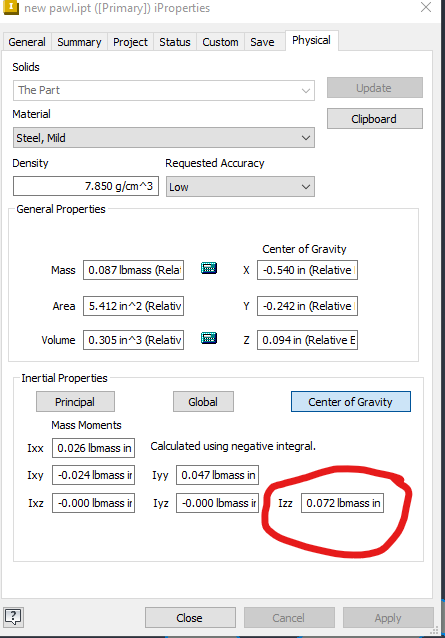This screenshot has height=638, width=445.
Task: Click the Apply button
Action: point(388,618)
